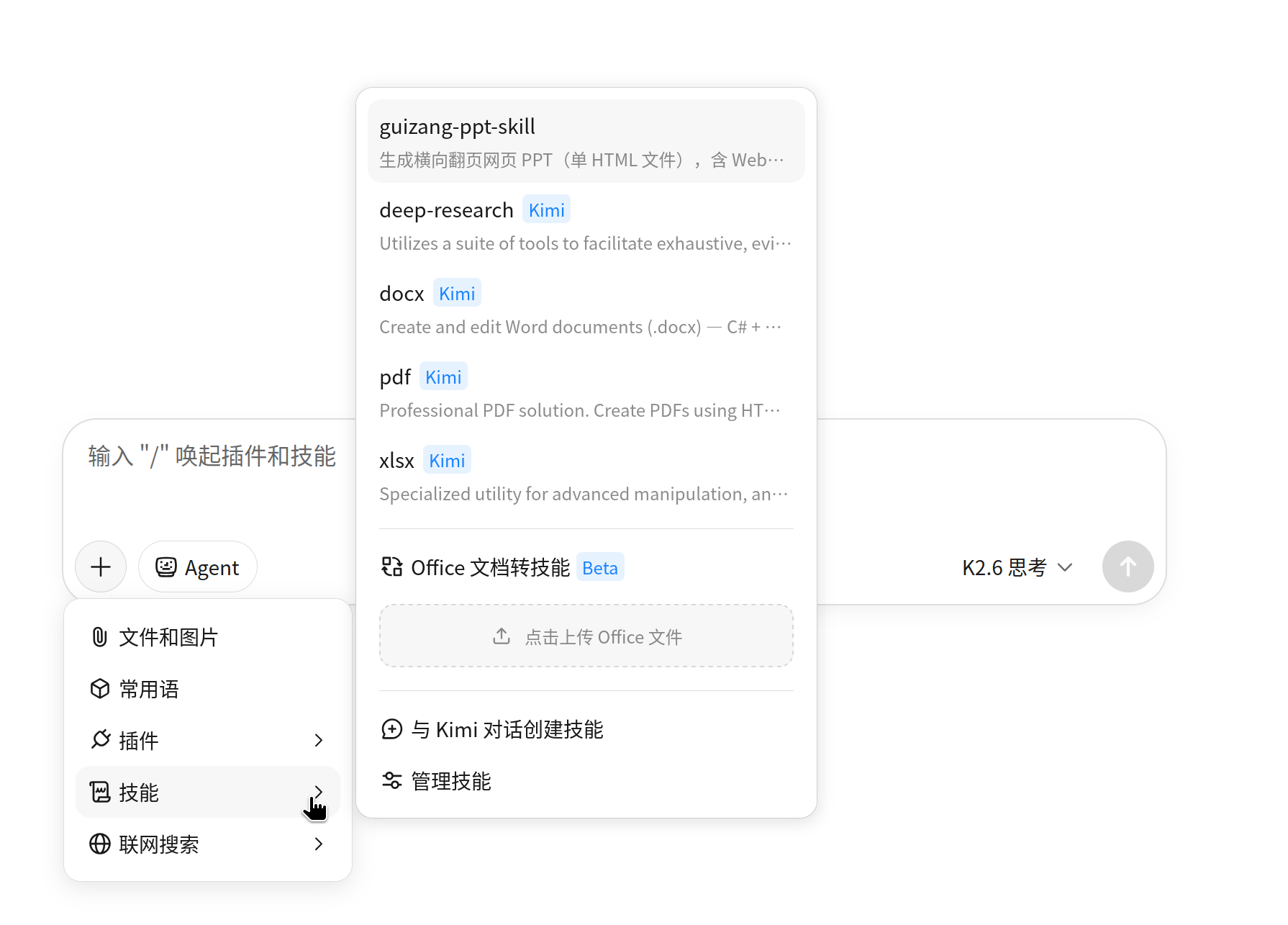Click the chat-plus icon for 与 Kimi 对话创建技能
1288x925 pixels.
pos(391,729)
